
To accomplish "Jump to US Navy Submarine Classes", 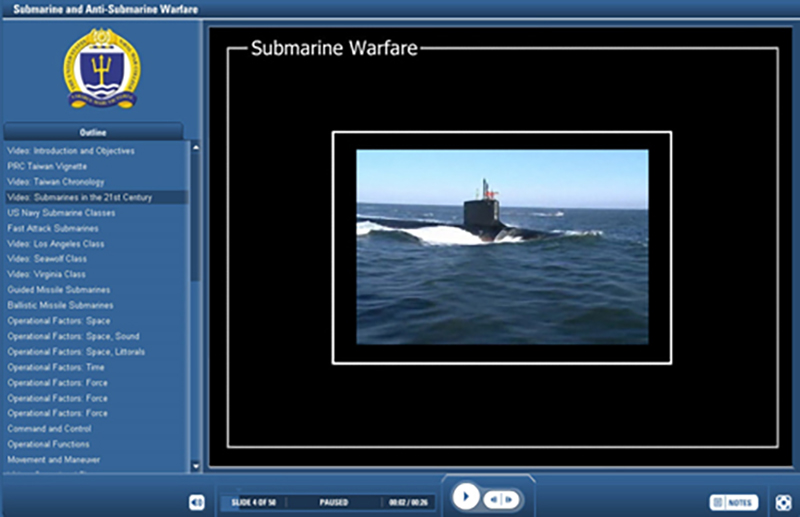I will (x=61, y=213).
